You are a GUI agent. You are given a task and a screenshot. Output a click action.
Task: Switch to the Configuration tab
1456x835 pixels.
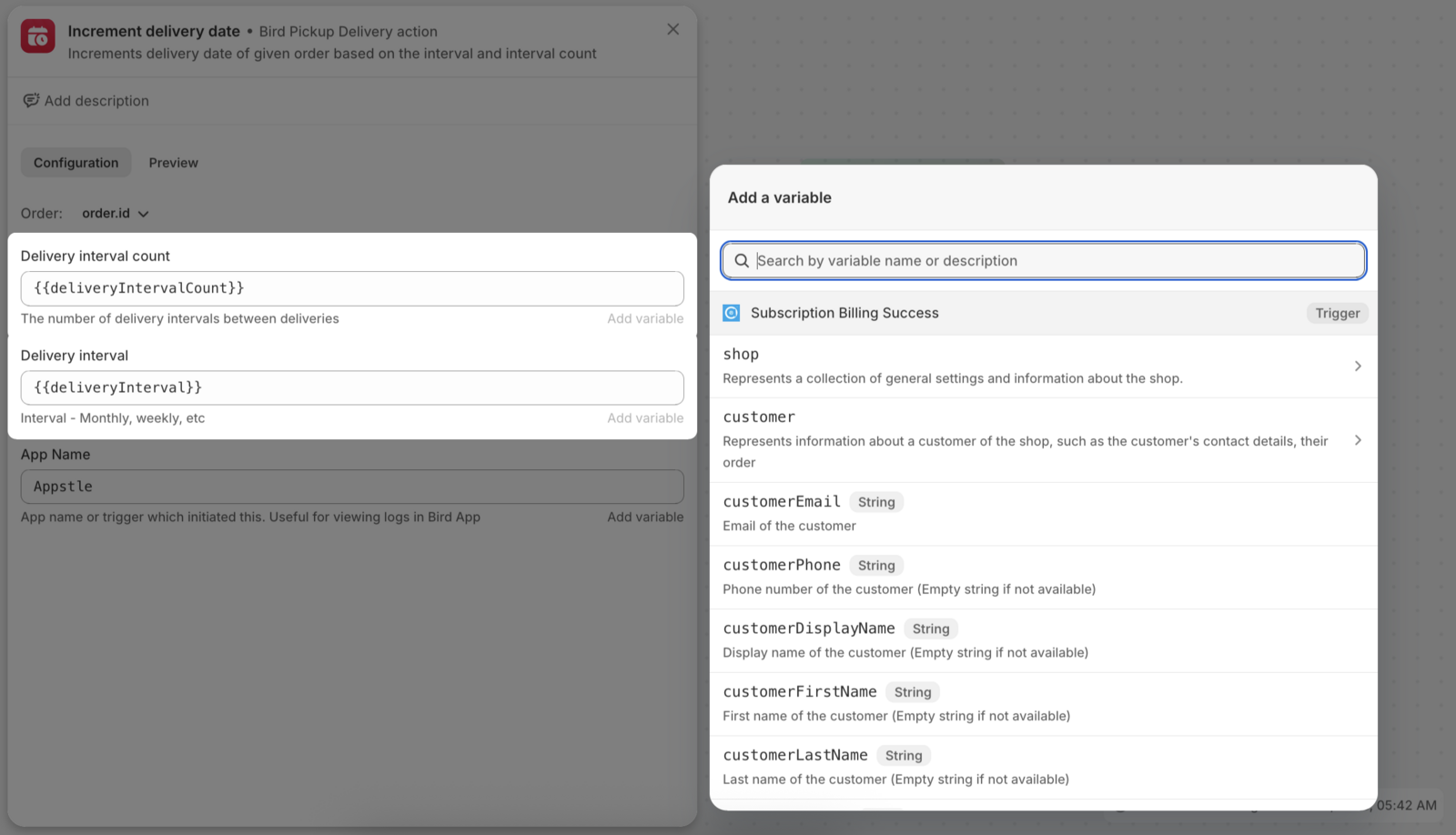point(76,163)
